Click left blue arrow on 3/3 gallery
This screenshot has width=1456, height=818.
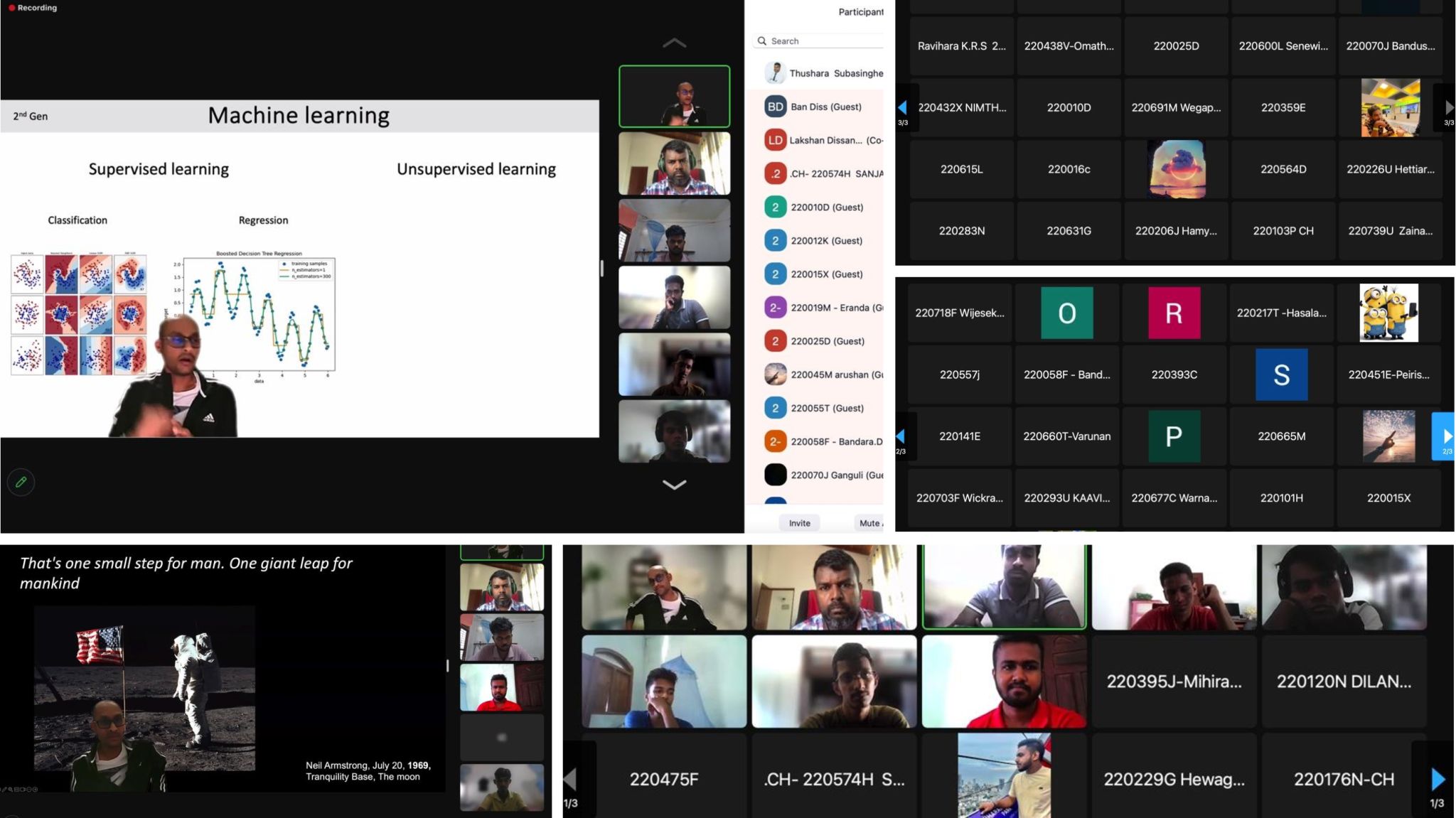click(903, 108)
